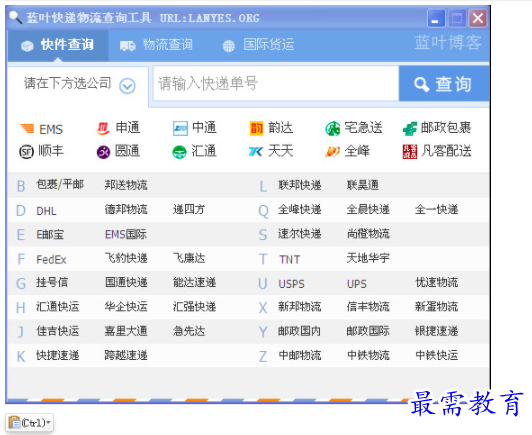Expand the company selection dropdown arrow
The image size is (532, 435).
[128, 86]
